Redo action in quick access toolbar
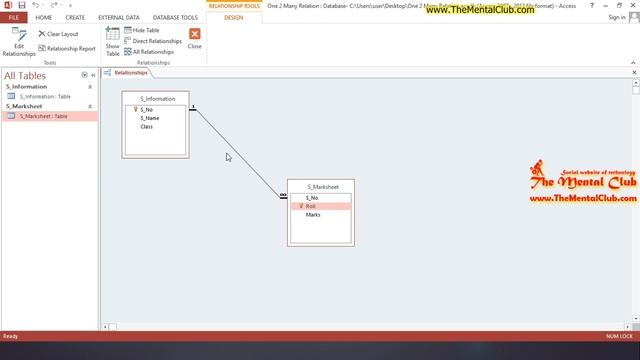The height and width of the screenshot is (360, 640). click(54, 5)
